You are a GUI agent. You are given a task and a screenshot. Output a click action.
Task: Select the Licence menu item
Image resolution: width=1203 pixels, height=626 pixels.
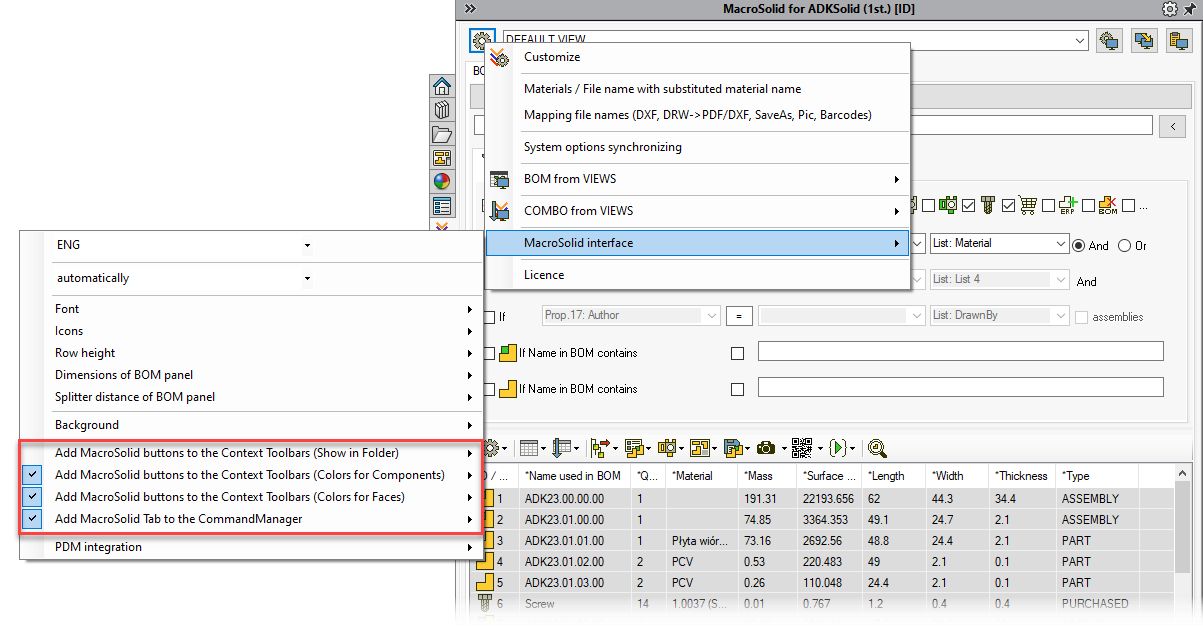tap(697, 275)
